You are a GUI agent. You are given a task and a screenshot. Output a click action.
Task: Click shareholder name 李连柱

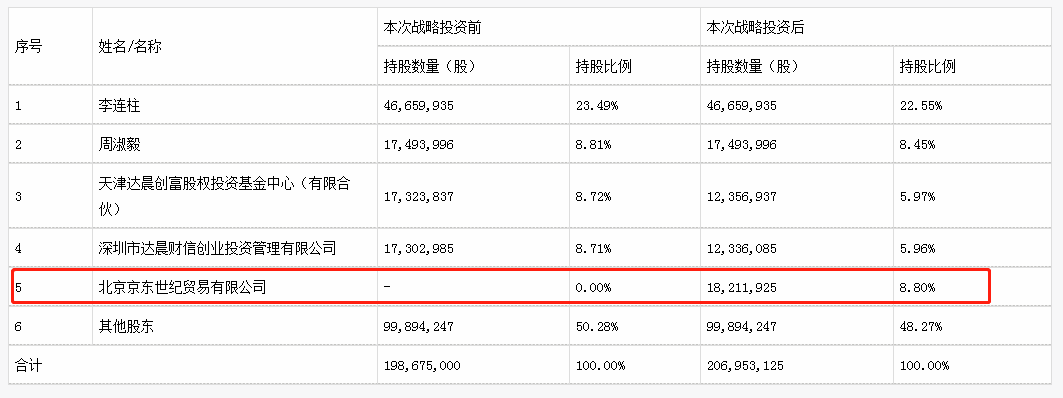tap(119, 106)
